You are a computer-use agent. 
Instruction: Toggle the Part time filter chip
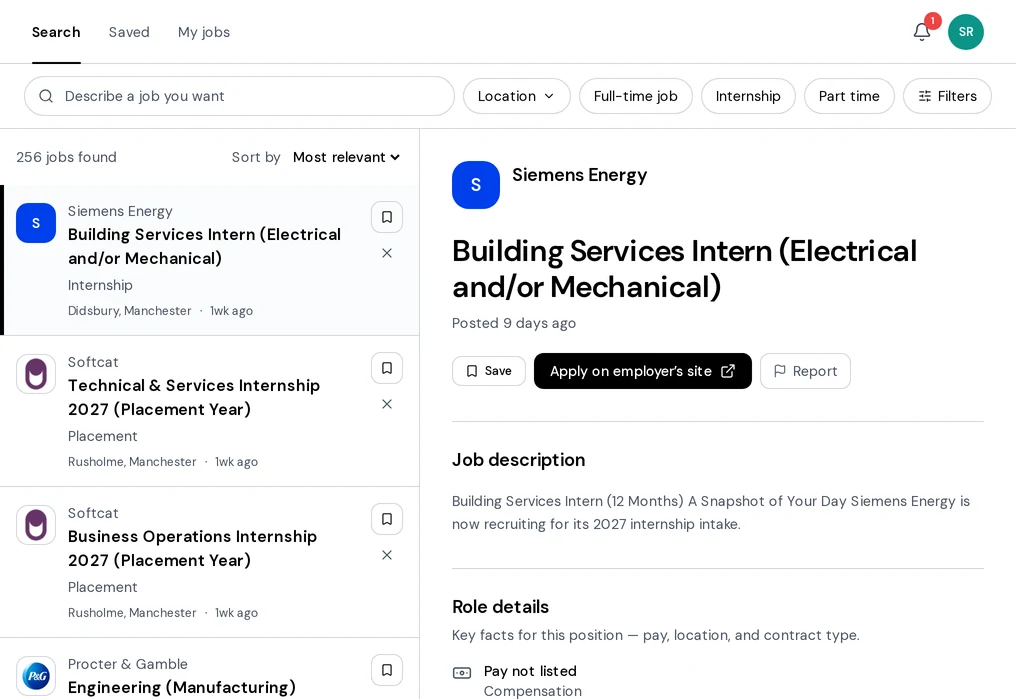click(x=849, y=96)
